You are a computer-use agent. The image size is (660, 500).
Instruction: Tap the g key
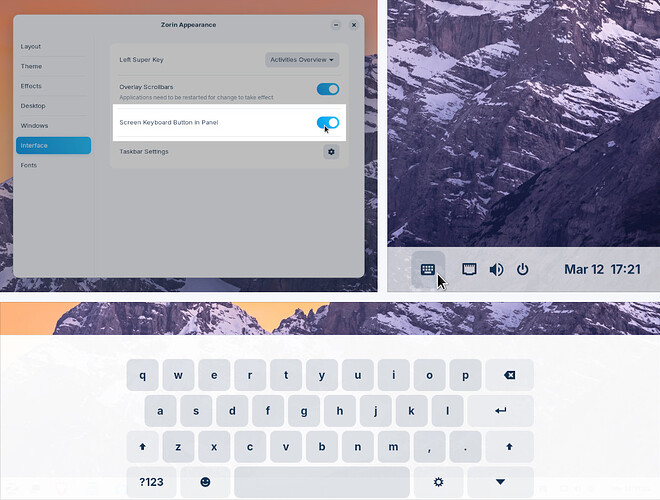(x=303, y=411)
